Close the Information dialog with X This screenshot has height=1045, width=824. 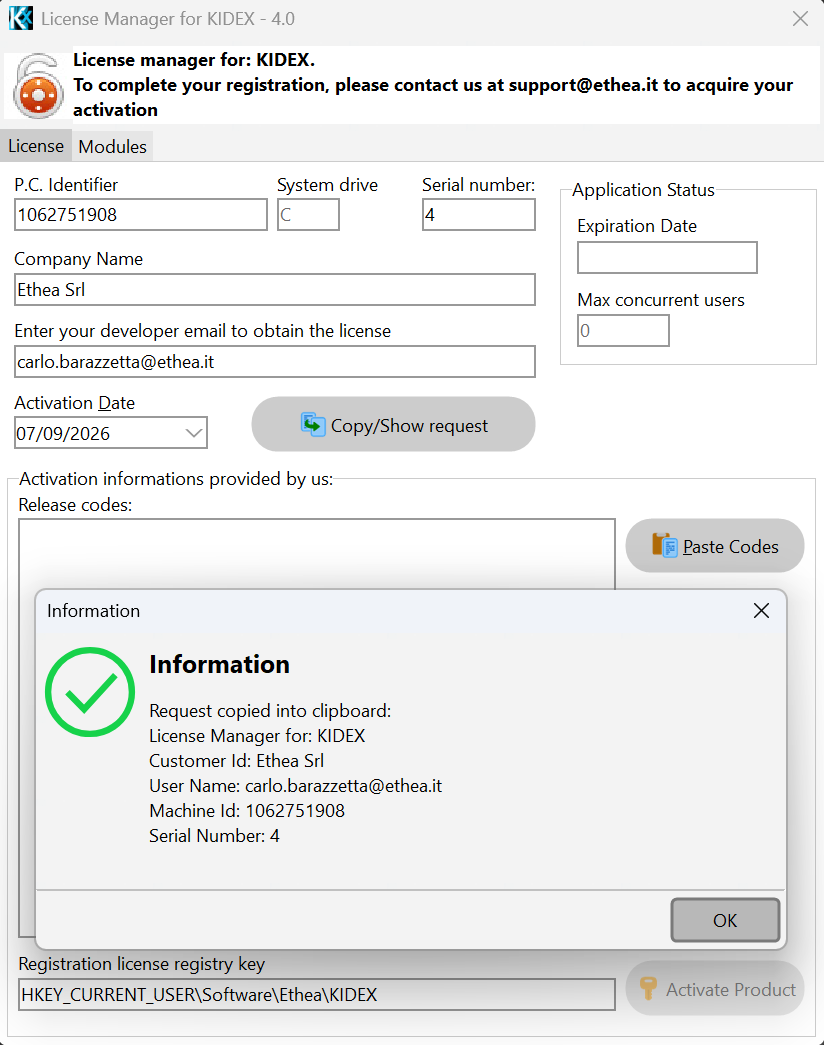761,610
